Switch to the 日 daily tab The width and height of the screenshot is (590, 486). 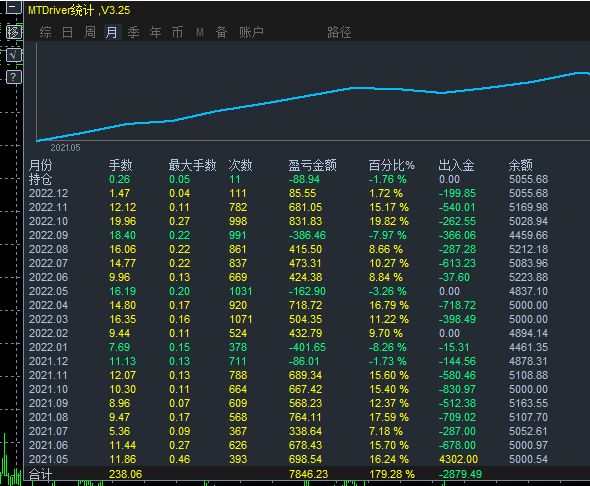coord(68,32)
